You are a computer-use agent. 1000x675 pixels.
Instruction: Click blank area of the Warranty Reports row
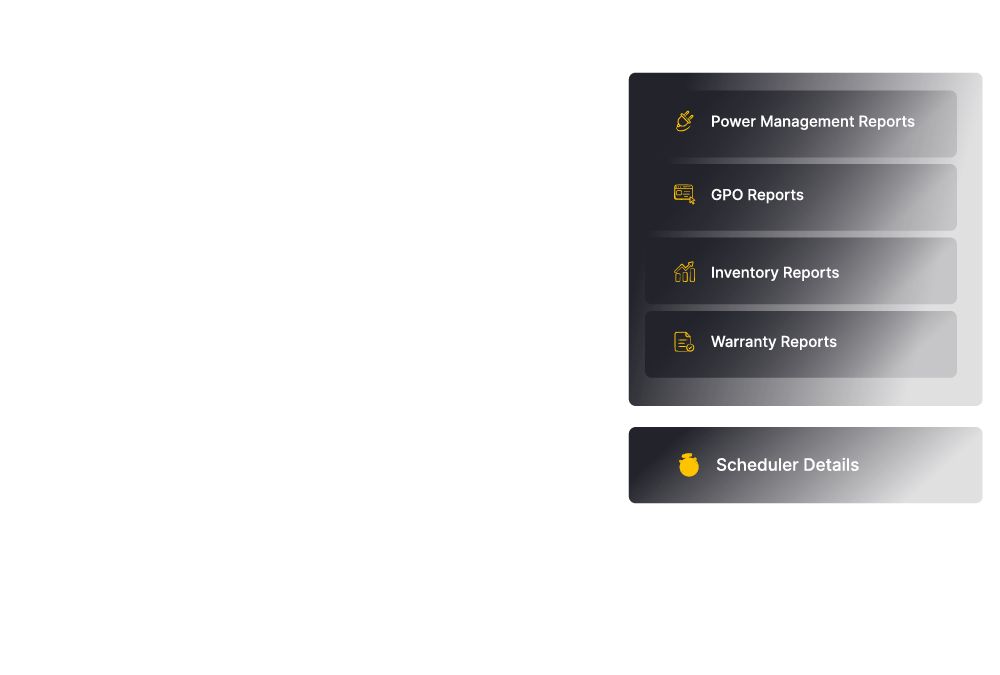click(x=899, y=345)
